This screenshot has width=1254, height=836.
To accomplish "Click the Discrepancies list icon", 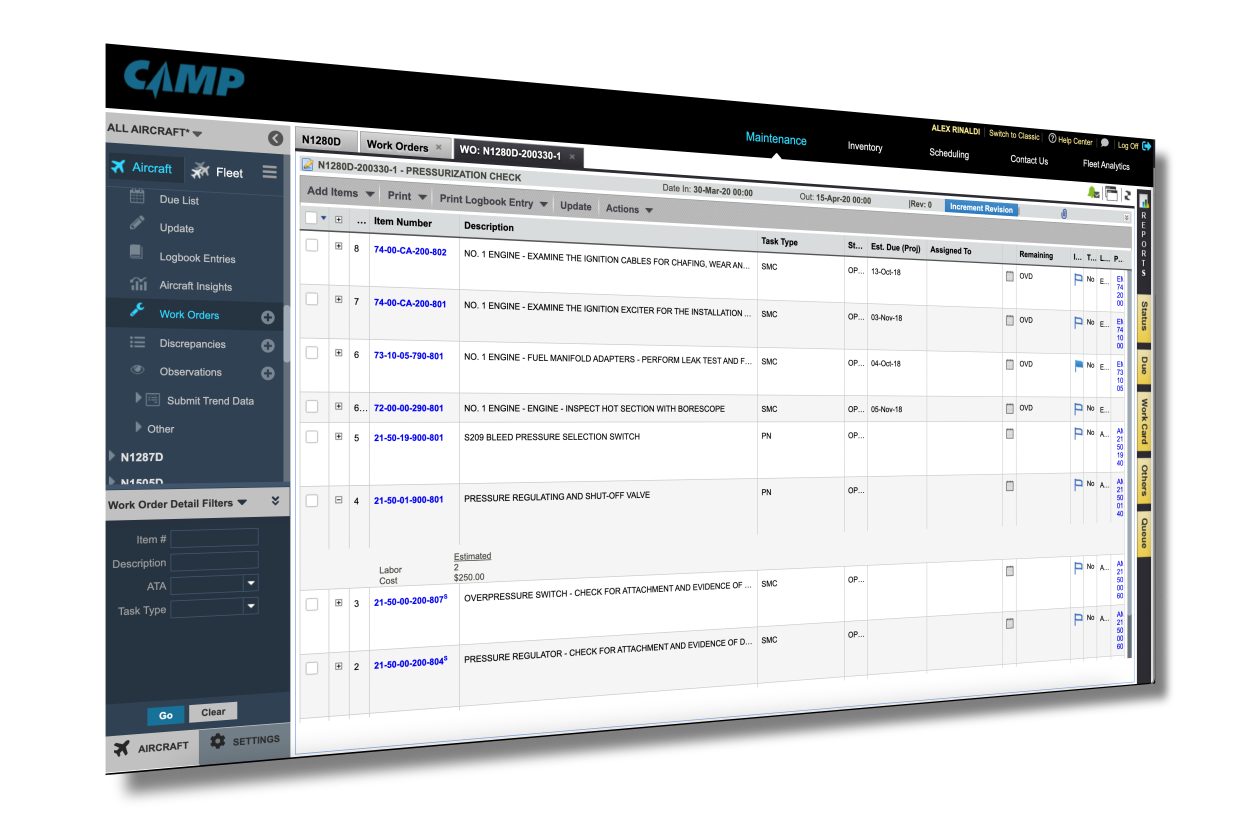I will 137,343.
